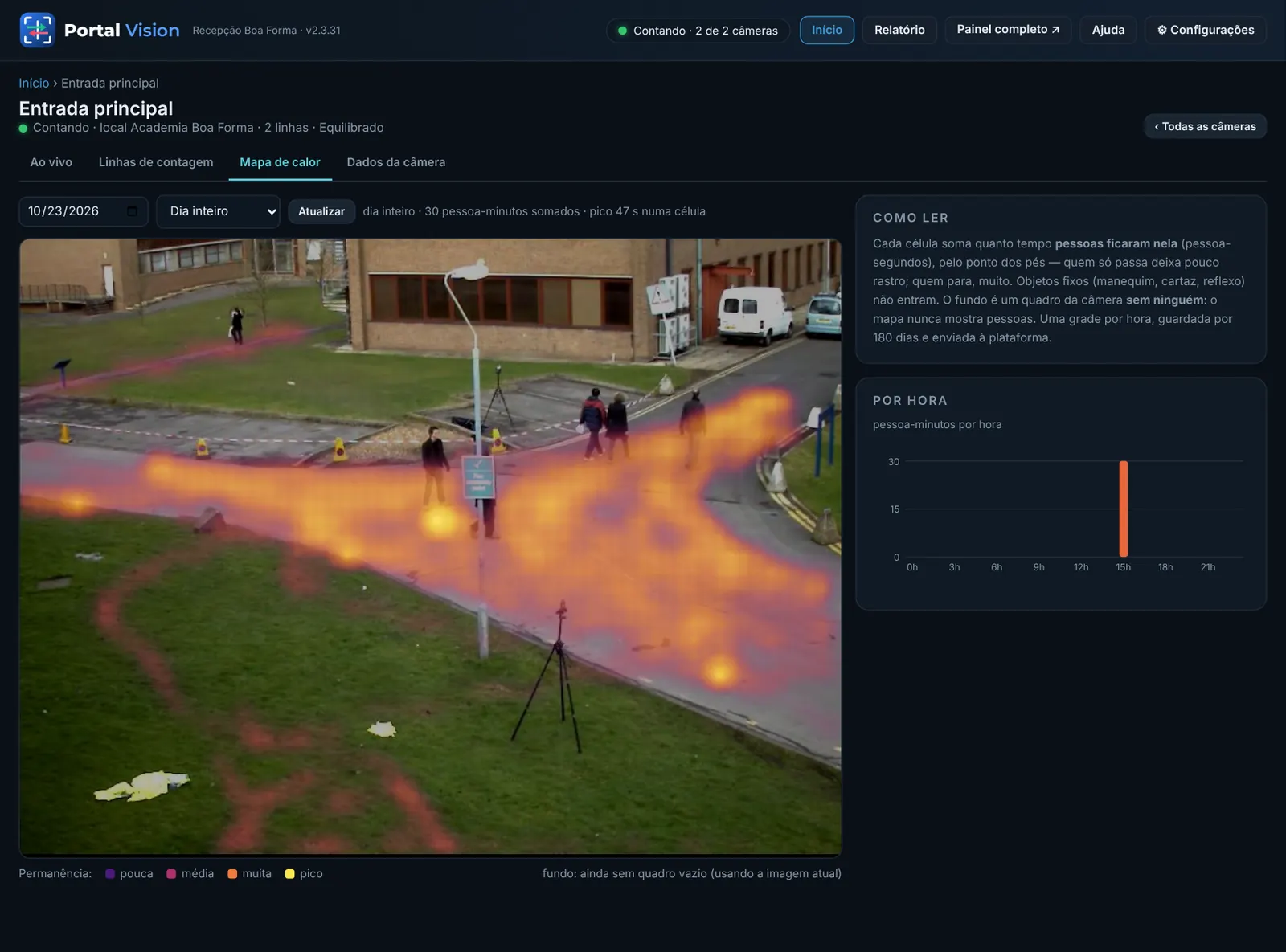Open the Relatório page

pyautogui.click(x=899, y=30)
